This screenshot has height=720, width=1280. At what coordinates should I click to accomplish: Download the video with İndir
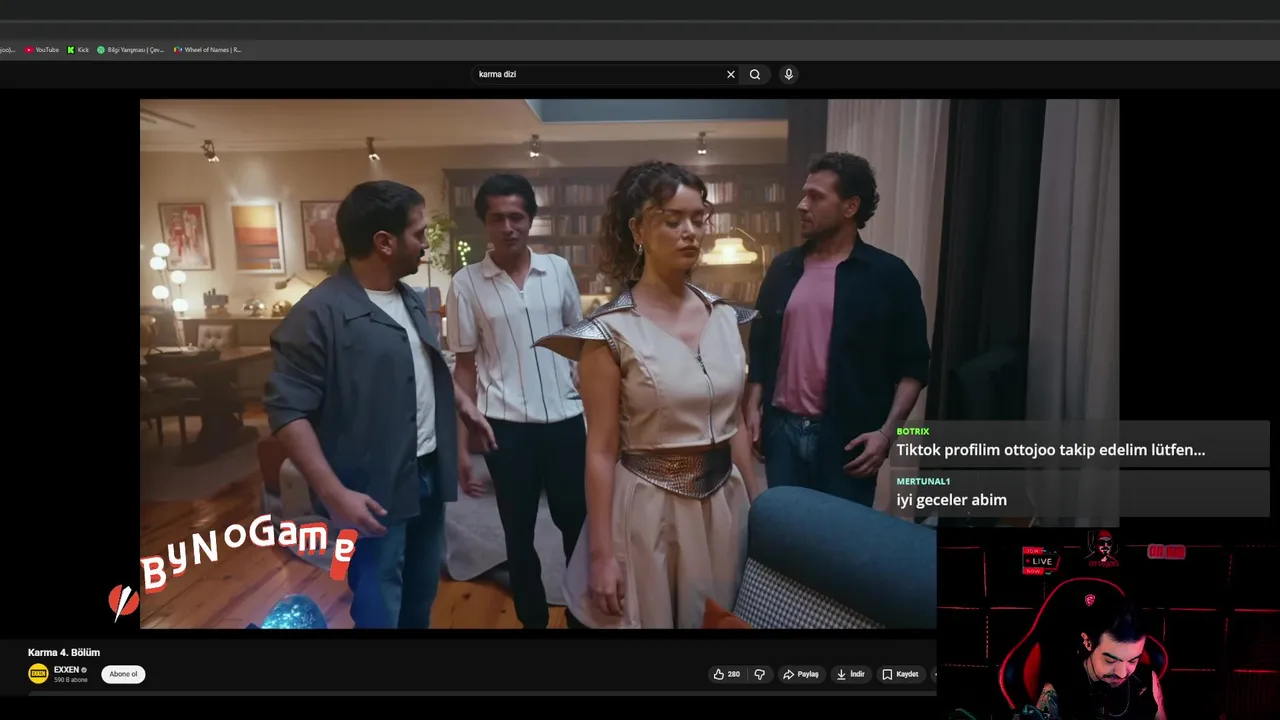click(851, 674)
